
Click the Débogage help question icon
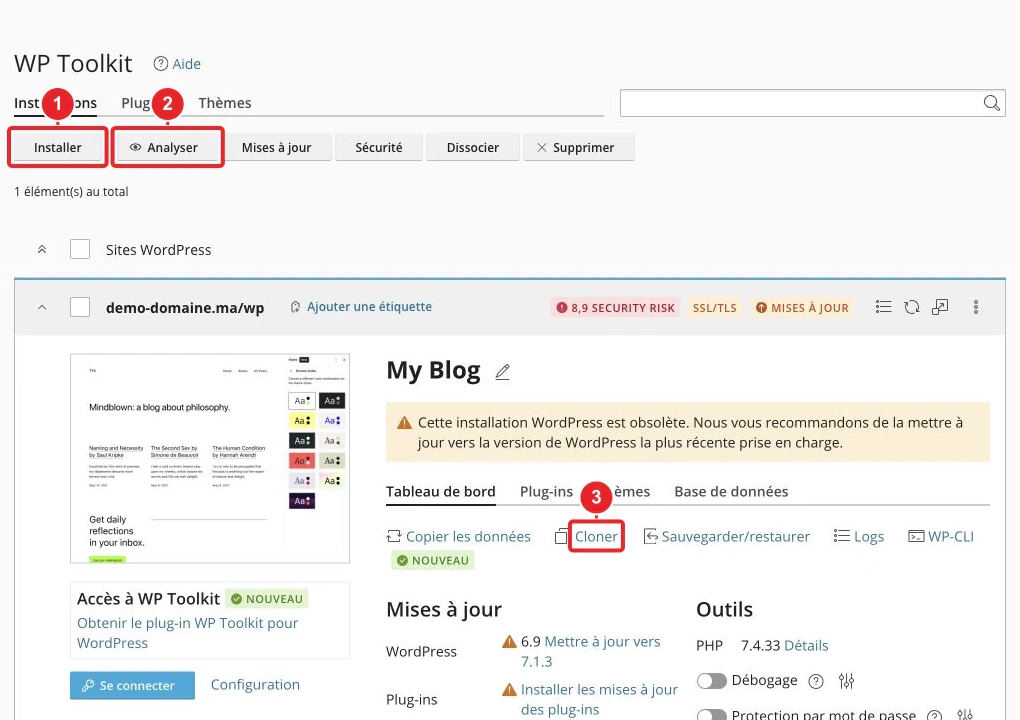pyautogui.click(x=816, y=681)
